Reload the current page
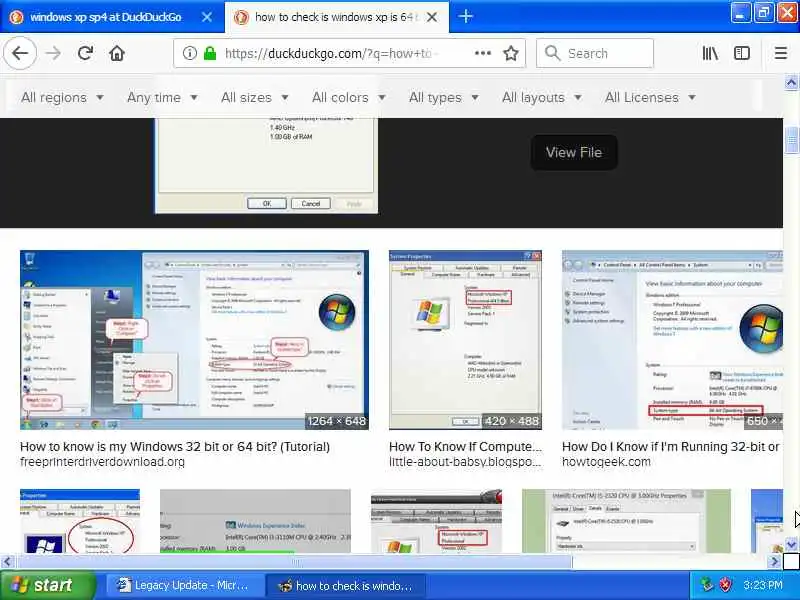Image resolution: width=800 pixels, height=600 pixels. pos(85,53)
